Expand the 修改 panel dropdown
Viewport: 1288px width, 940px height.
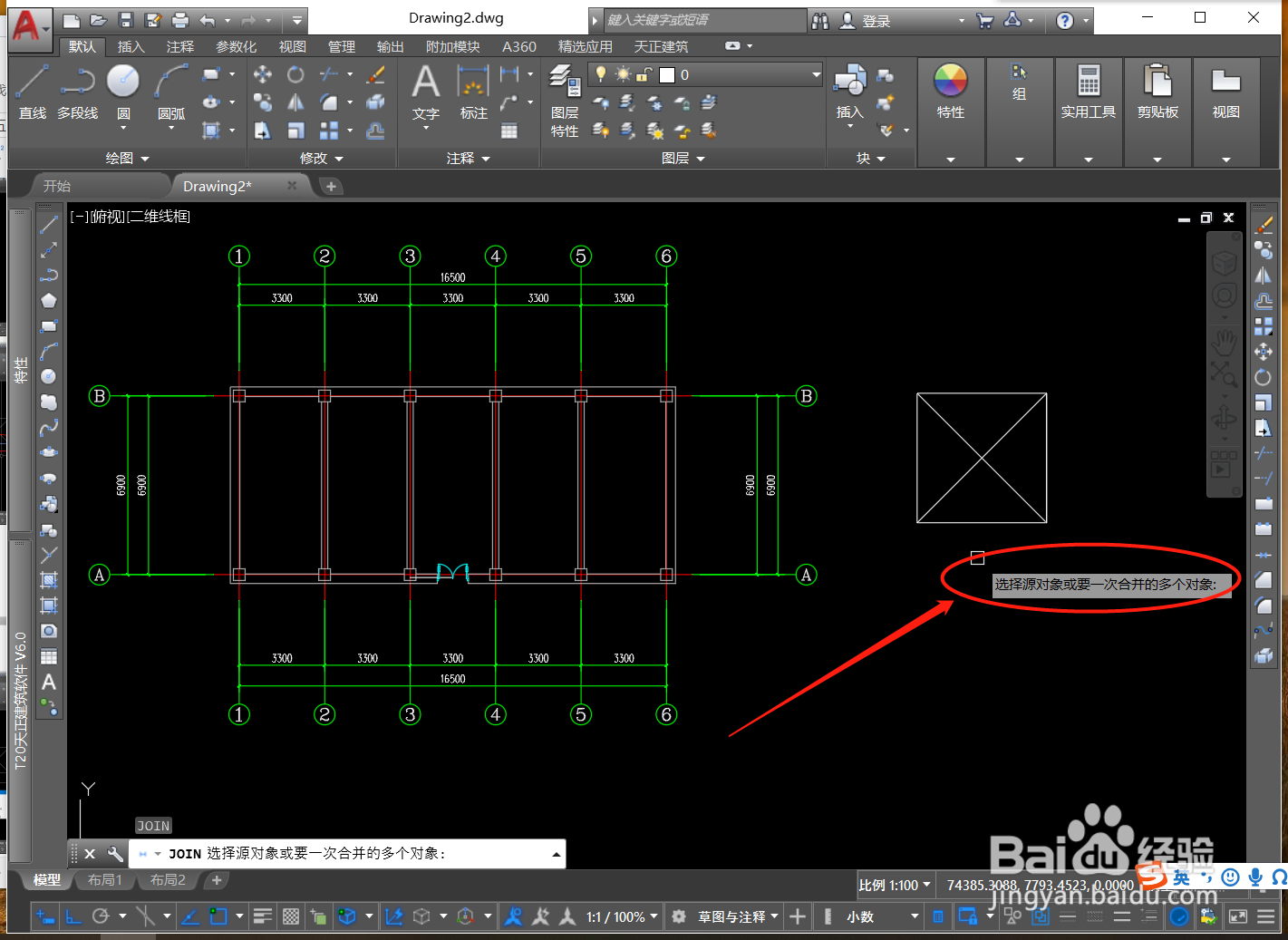coord(322,158)
